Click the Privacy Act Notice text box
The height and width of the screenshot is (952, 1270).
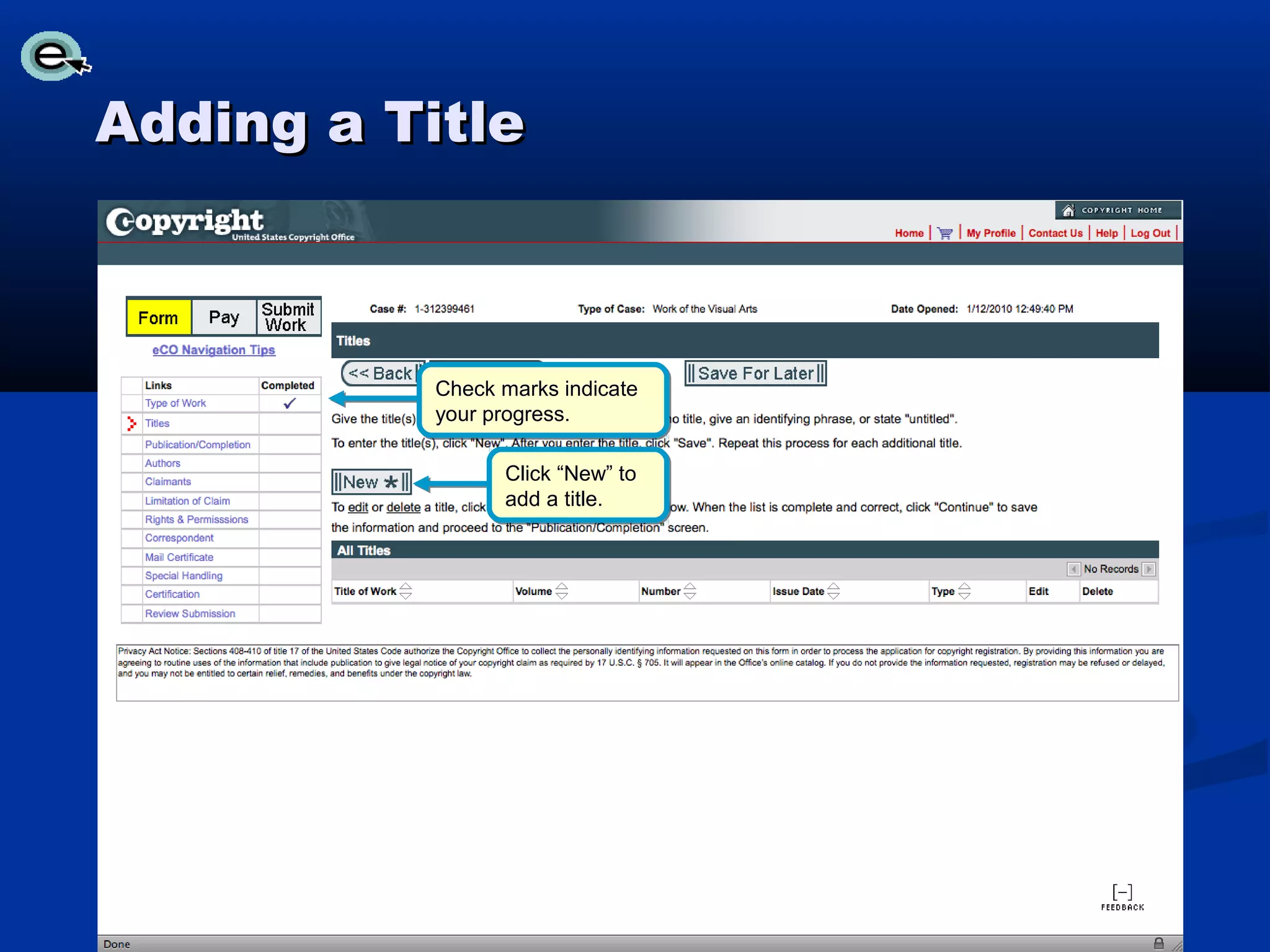coord(647,673)
